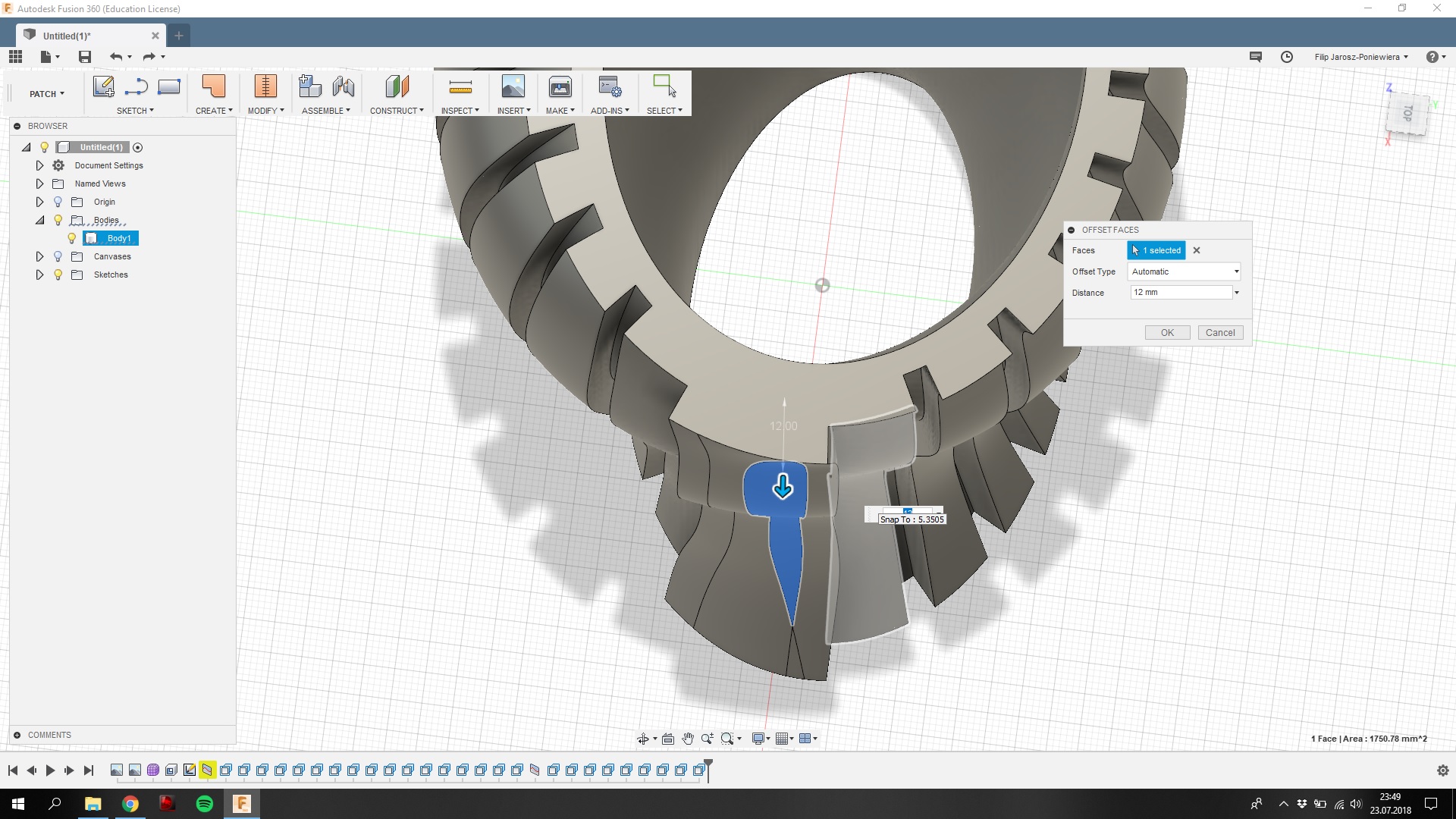Click the Make 3D print icon
This screenshot has width=1456, height=819.
[x=560, y=86]
